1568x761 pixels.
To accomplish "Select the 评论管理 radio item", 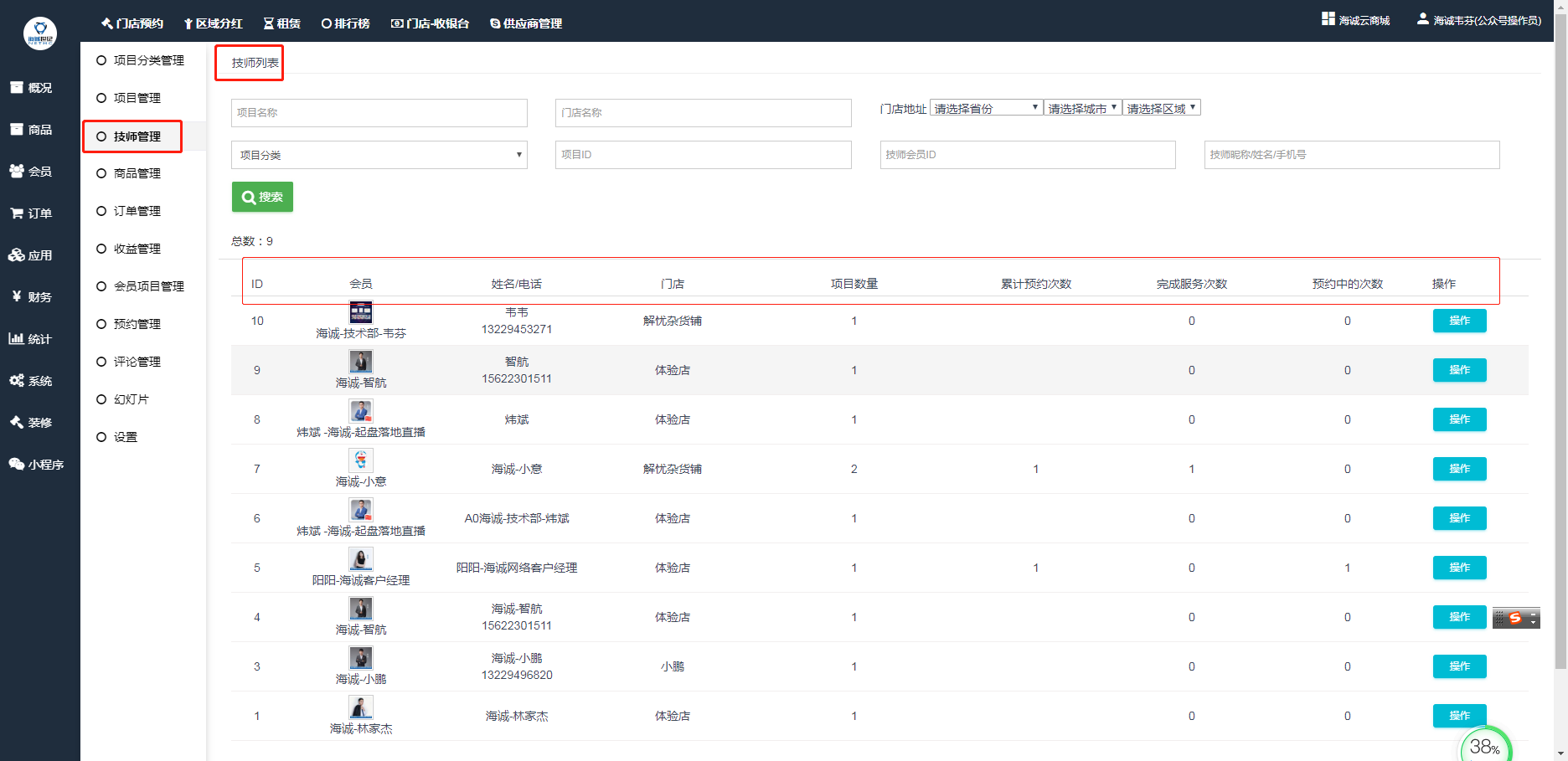I will pos(101,362).
